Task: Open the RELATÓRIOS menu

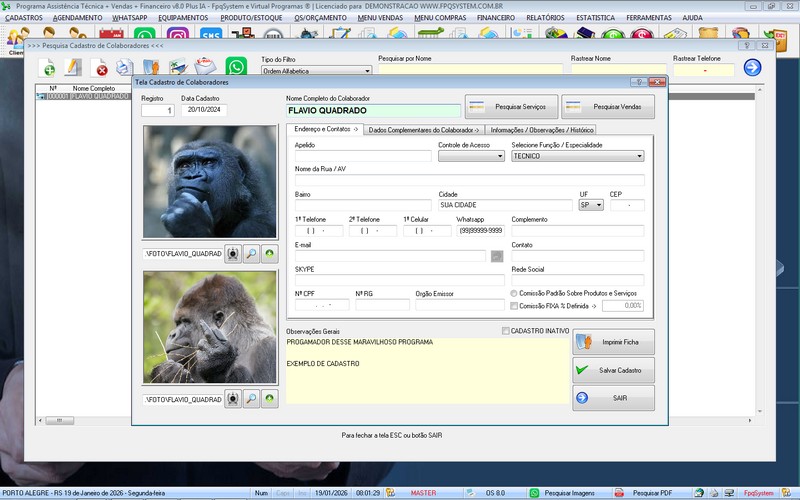Action: click(x=545, y=17)
